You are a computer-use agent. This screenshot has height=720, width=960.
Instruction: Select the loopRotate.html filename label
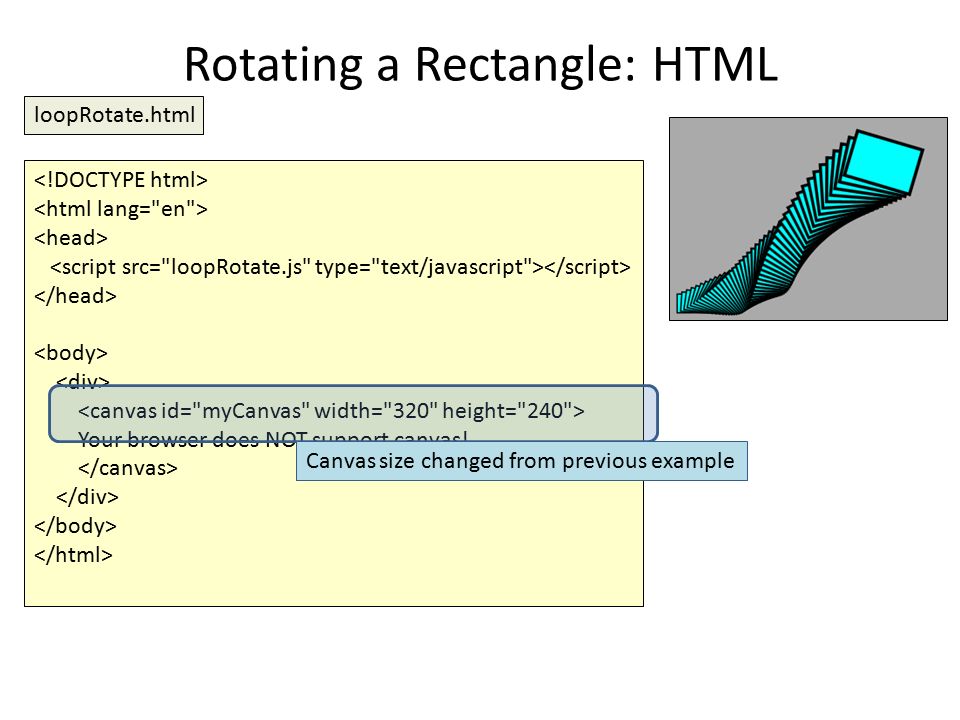114,115
